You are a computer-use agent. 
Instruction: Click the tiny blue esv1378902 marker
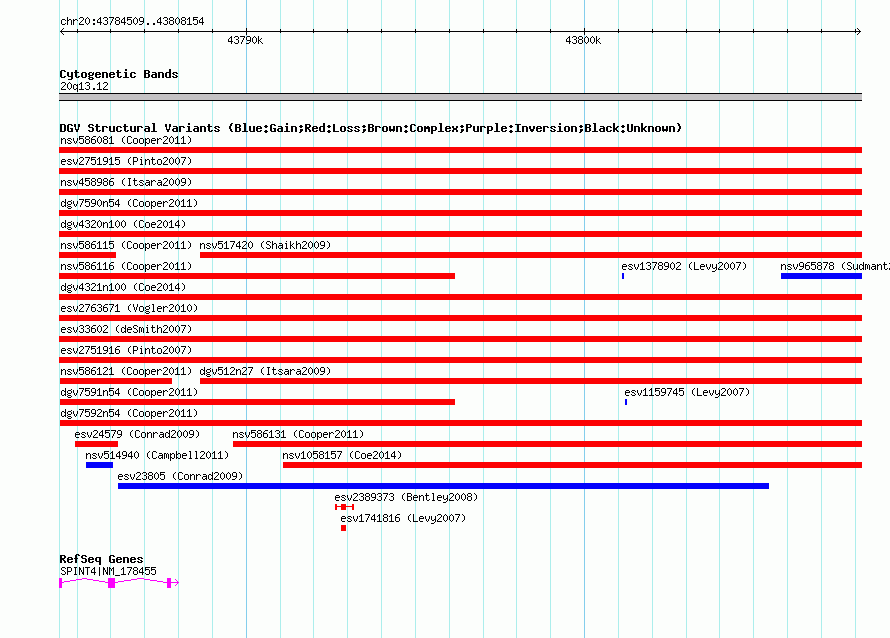click(x=623, y=276)
